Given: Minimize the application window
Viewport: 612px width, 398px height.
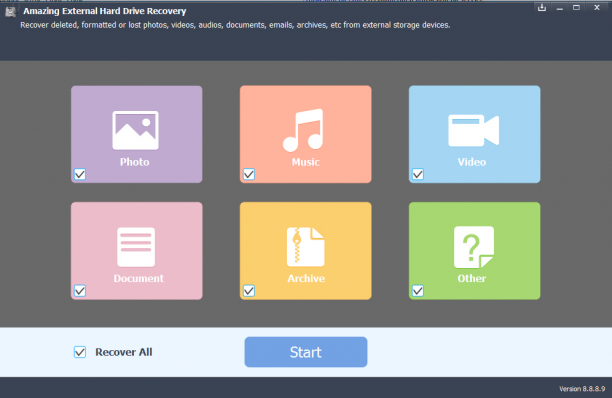Looking at the screenshot, I should [560, 8].
